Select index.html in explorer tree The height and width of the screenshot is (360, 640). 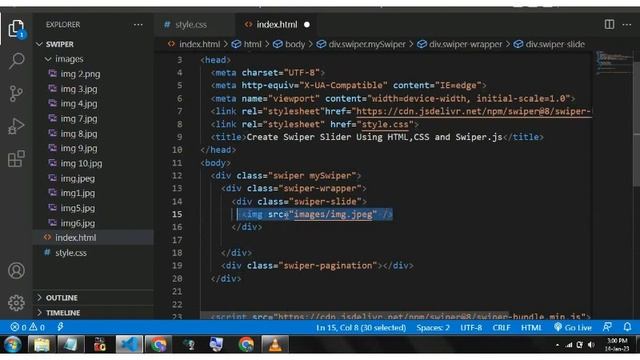76,238
